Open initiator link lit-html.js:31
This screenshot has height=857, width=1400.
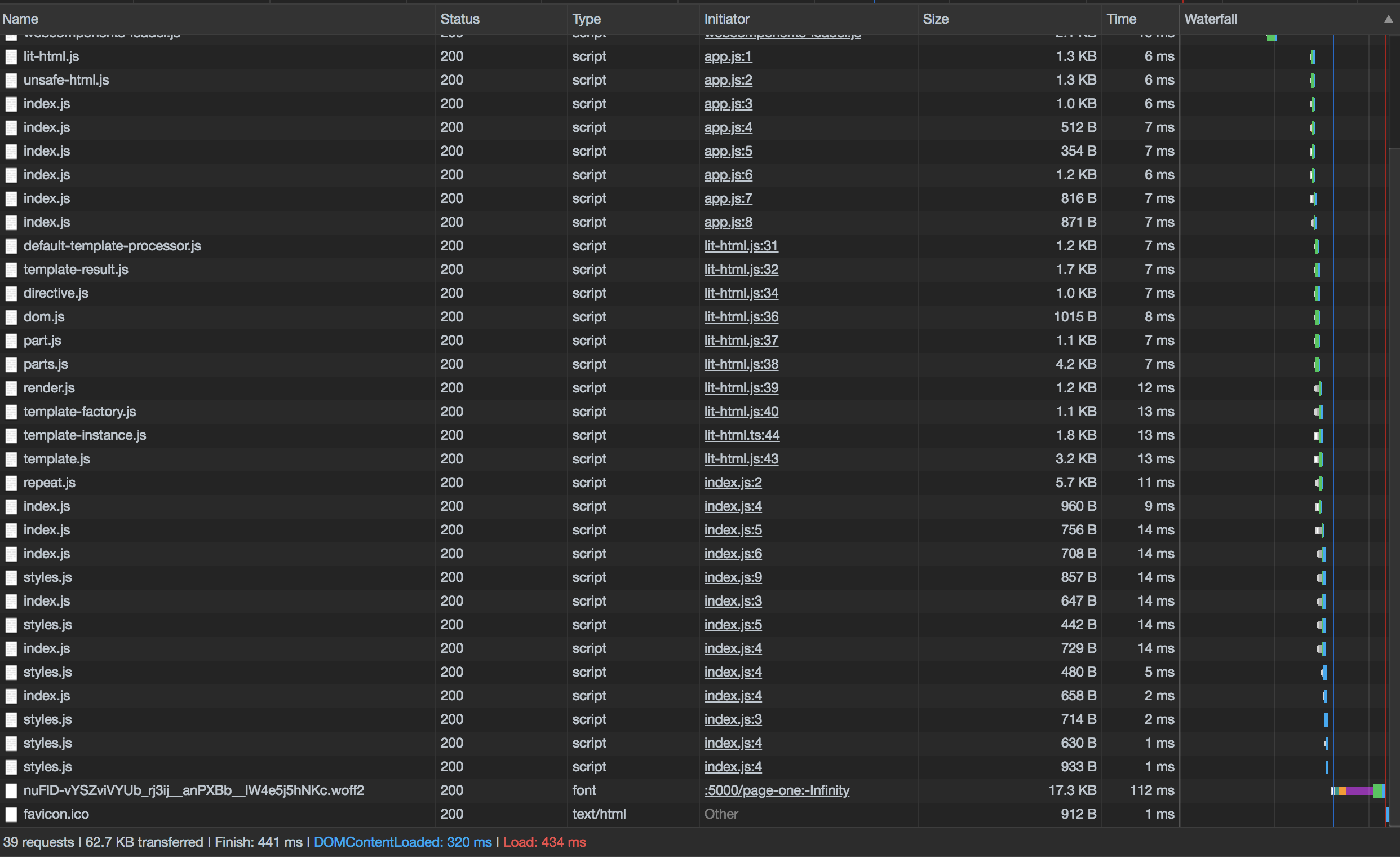[x=741, y=245]
